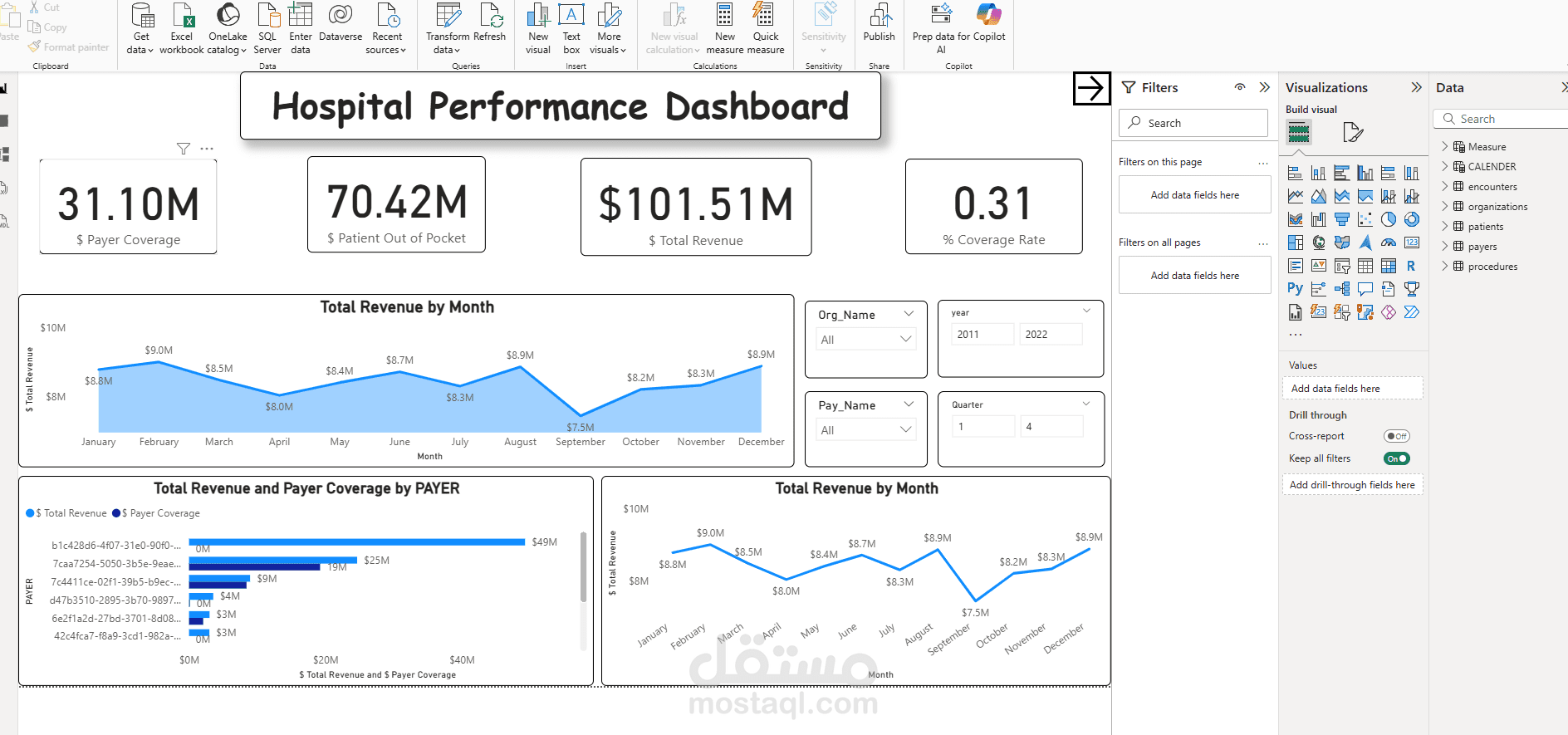Choose the matrix visual icon

pyautogui.click(x=1388, y=266)
